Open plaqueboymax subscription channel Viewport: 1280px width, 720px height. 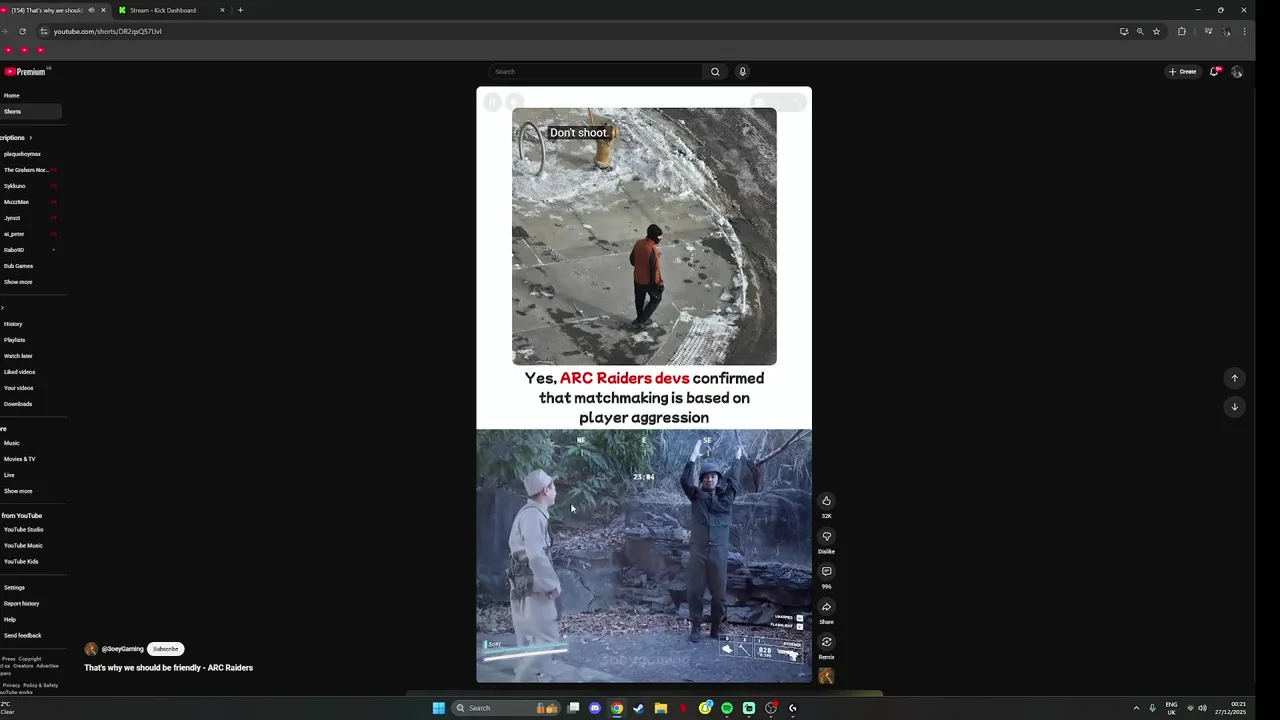tap(22, 154)
